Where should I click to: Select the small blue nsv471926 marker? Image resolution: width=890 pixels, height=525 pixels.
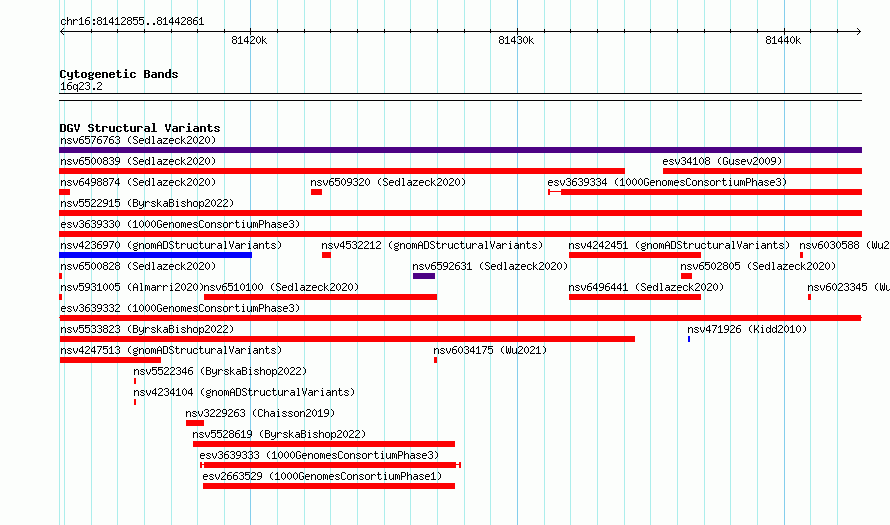point(689,339)
